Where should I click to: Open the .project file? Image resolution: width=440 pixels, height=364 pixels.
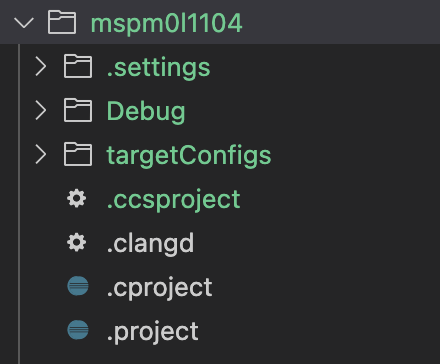tap(153, 331)
